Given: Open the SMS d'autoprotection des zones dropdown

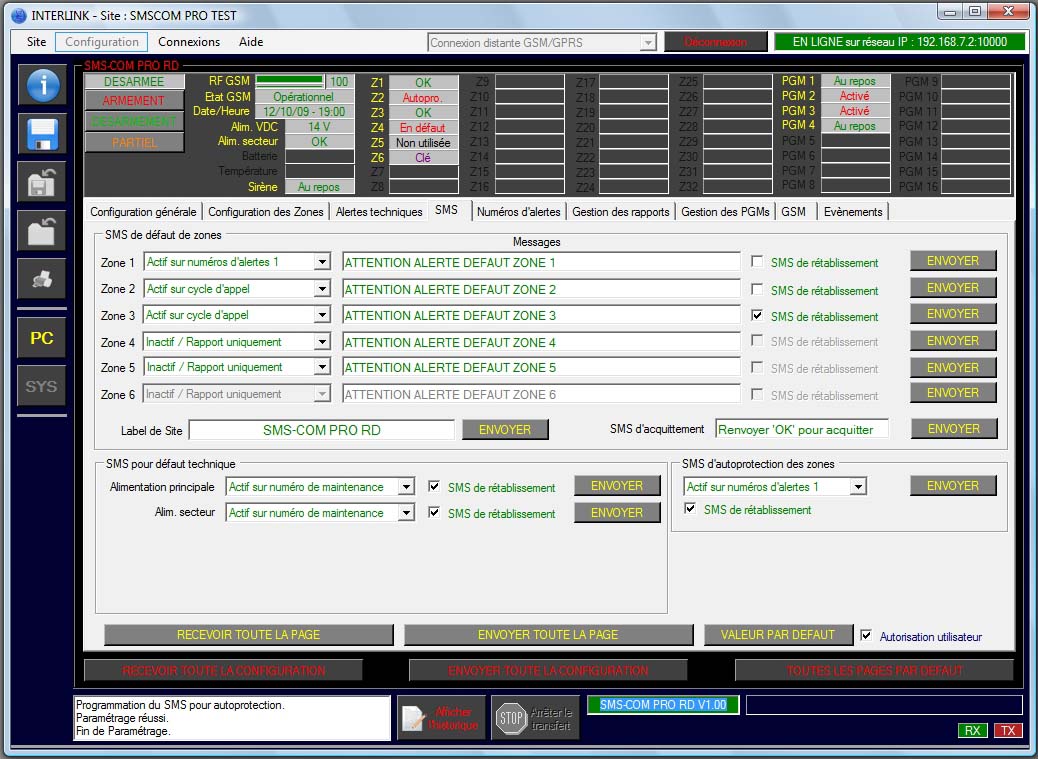Looking at the screenshot, I should (858, 487).
